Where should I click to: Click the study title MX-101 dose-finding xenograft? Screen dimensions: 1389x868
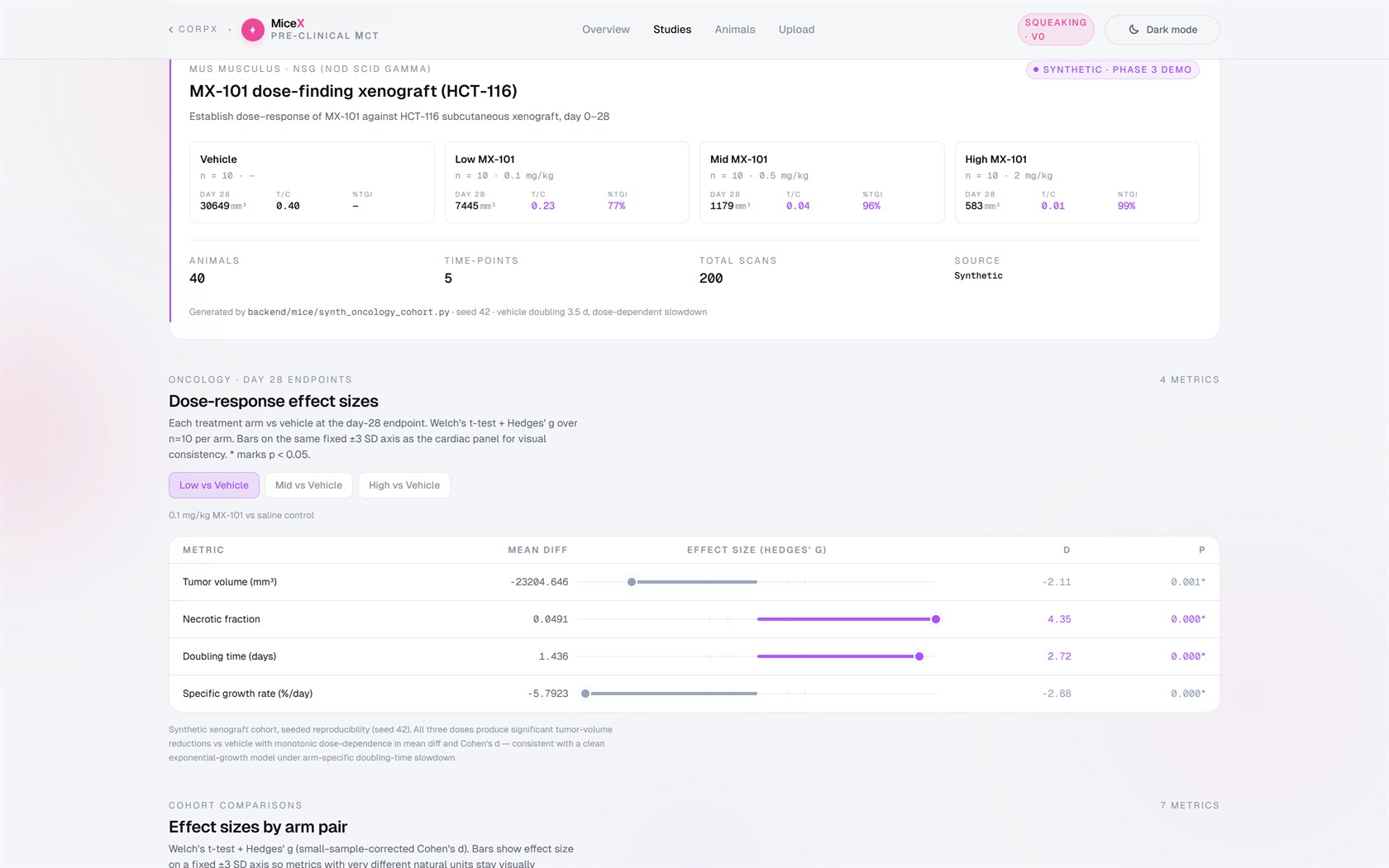(x=353, y=91)
